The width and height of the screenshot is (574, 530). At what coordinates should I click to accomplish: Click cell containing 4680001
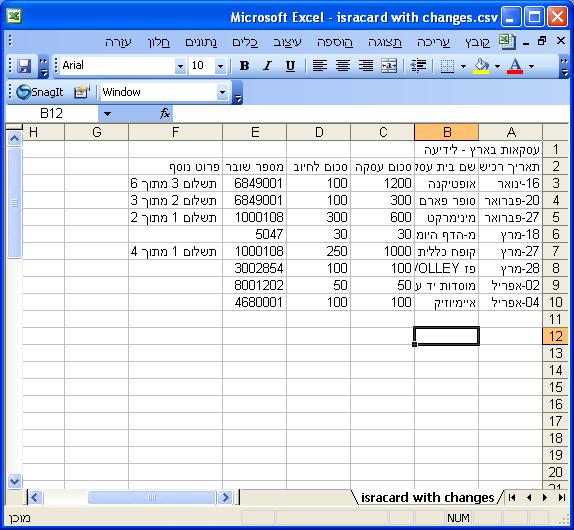point(254,302)
